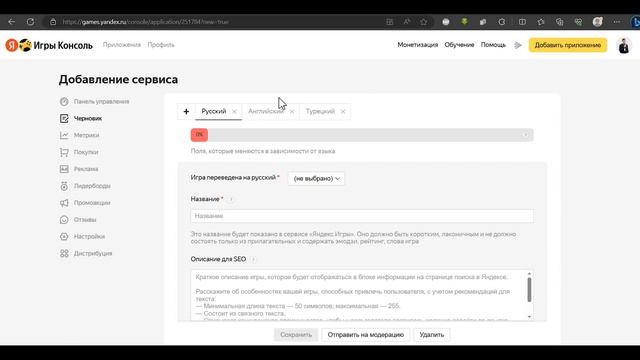Viewport: 640px width, 360px height.
Task: Open browser split screen icon
Action: [x=522, y=22]
